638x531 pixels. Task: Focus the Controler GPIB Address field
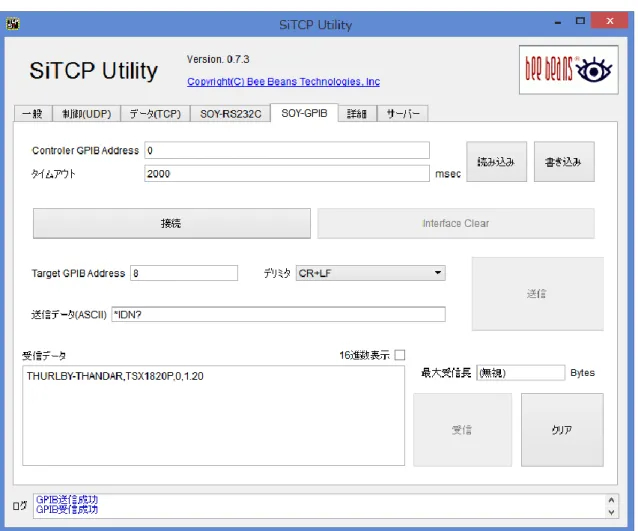[x=287, y=150]
